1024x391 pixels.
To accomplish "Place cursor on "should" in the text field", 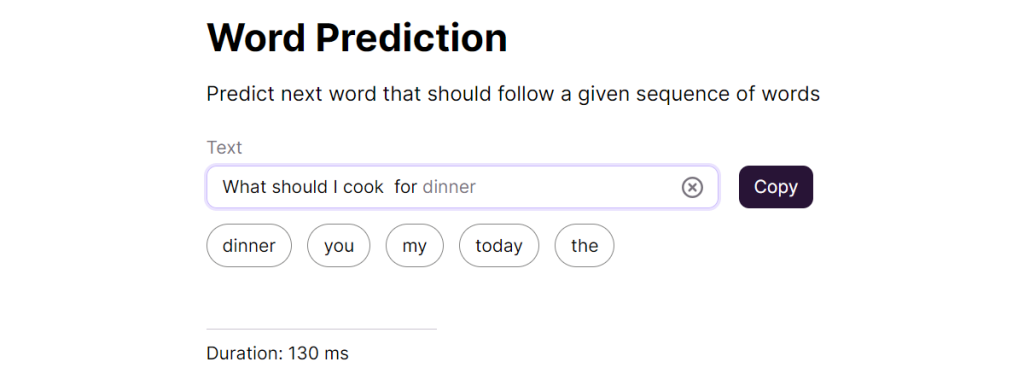I will point(300,187).
